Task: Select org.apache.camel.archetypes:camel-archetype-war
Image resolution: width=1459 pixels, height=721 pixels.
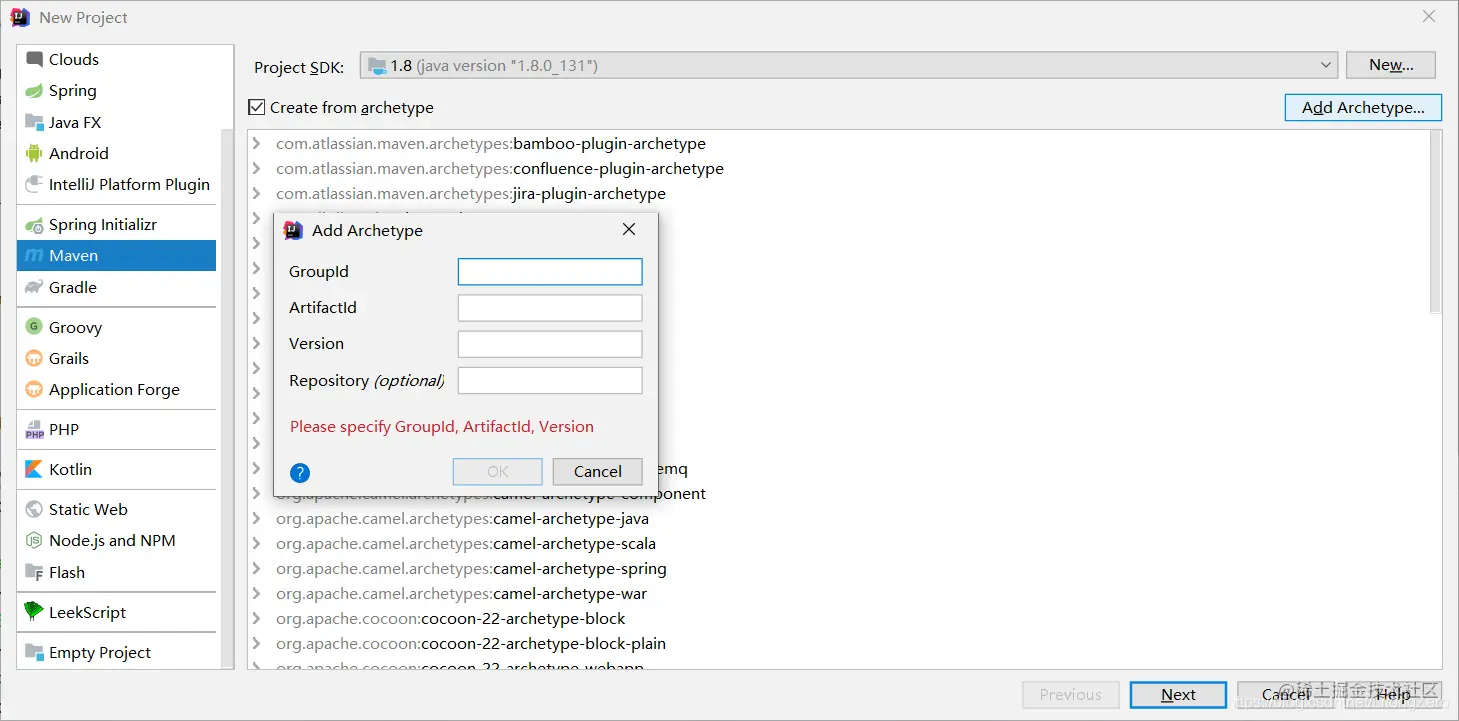Action: [x=461, y=593]
